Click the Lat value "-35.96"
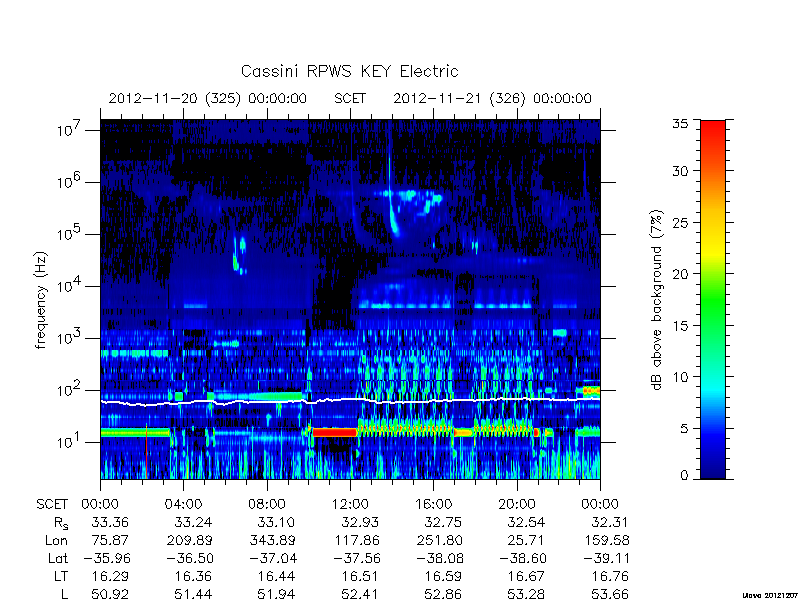 (x=106, y=559)
